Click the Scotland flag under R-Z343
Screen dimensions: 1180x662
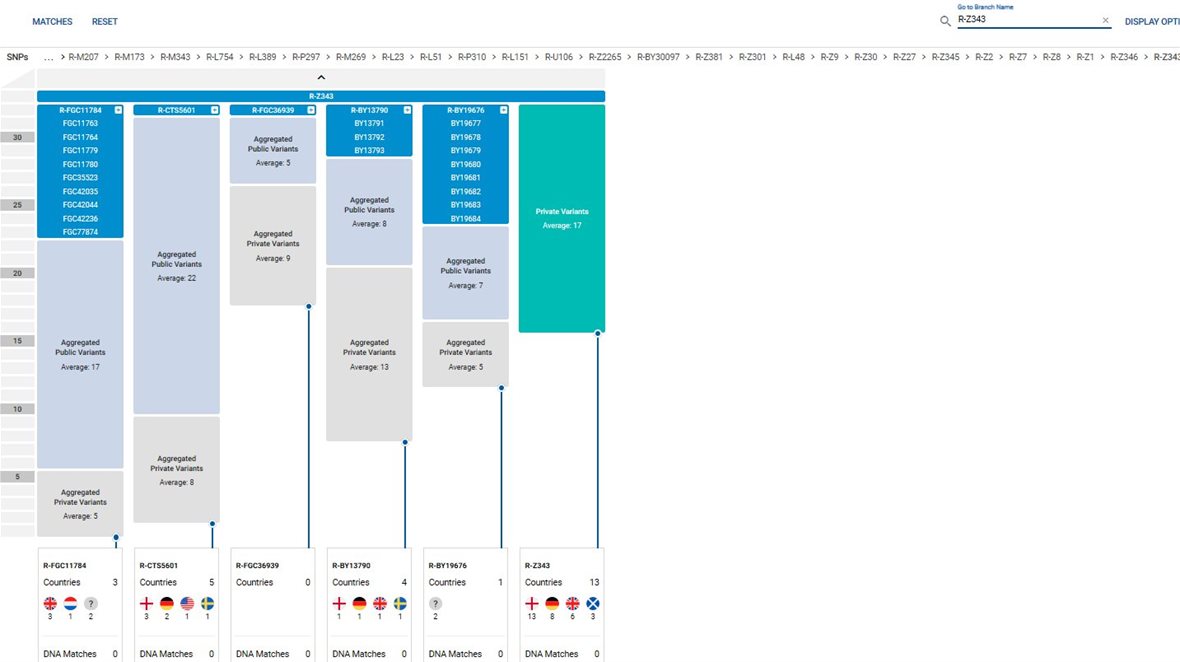593,604
